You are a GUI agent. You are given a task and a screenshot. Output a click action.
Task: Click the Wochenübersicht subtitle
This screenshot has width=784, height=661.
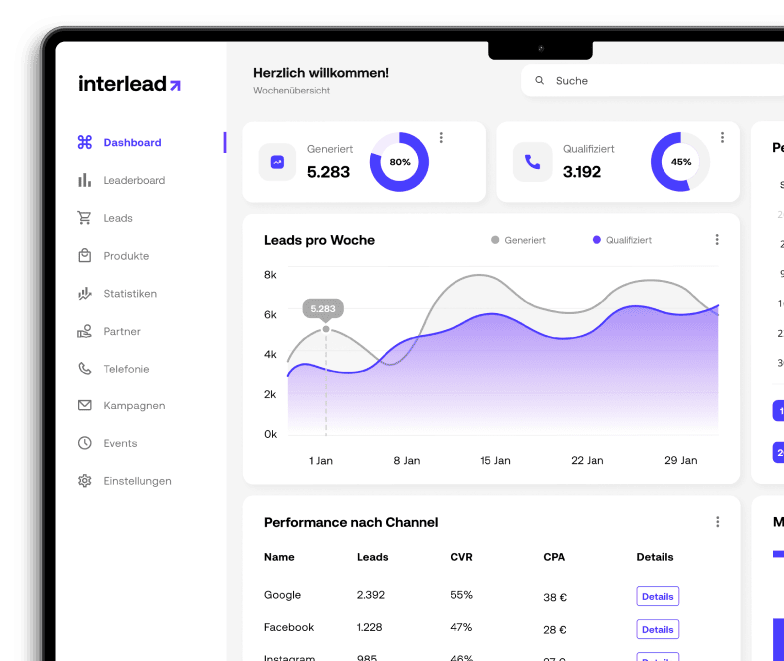pyautogui.click(x=291, y=90)
